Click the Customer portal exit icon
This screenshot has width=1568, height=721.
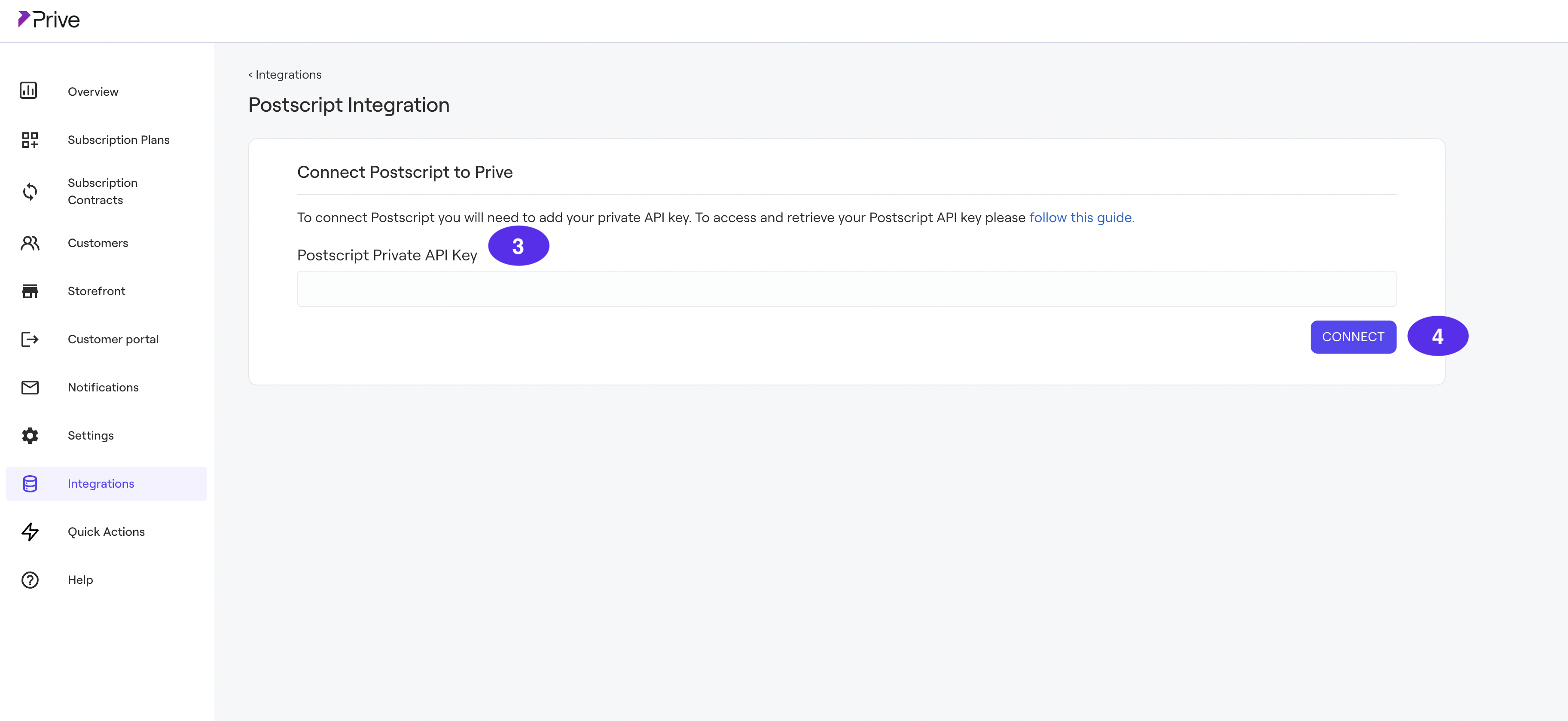[30, 339]
